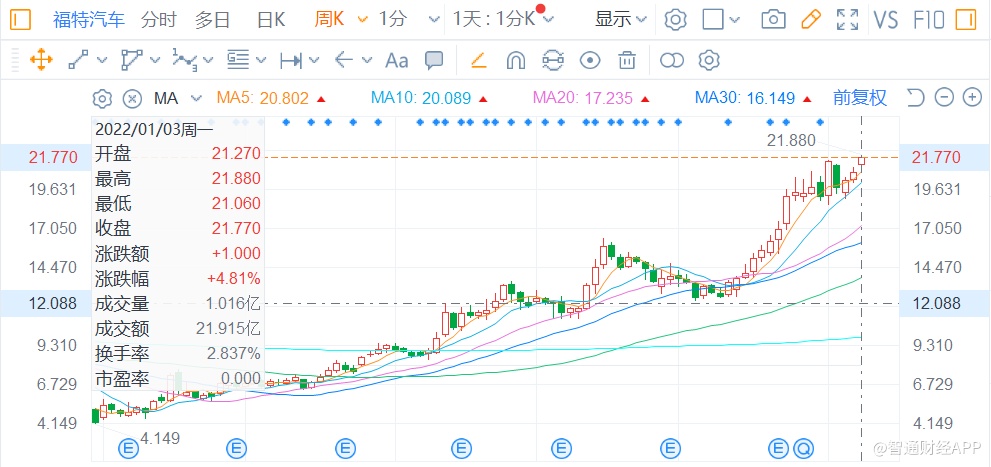Click the leftmost E earnings marker

pyautogui.click(x=128, y=449)
